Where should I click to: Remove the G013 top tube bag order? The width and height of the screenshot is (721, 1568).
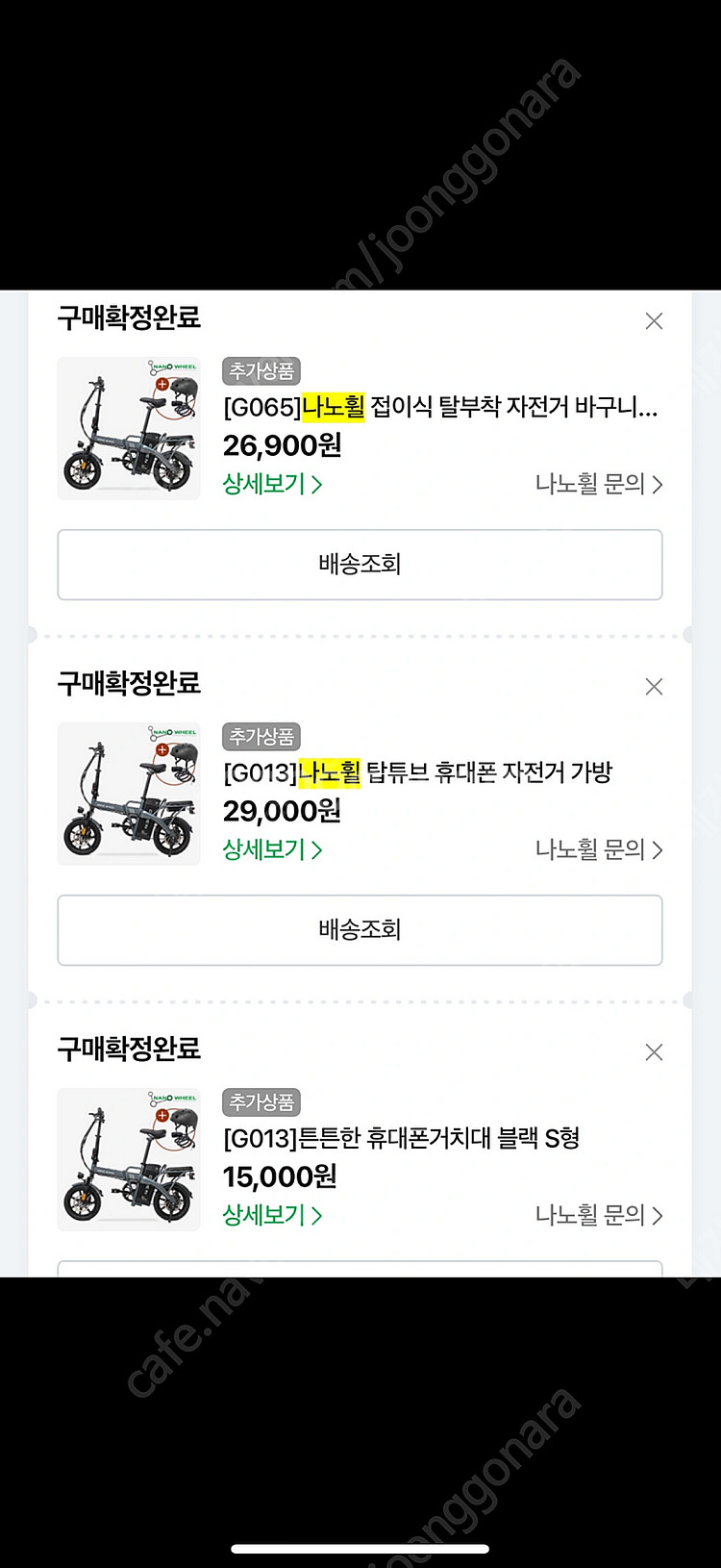[x=654, y=687]
